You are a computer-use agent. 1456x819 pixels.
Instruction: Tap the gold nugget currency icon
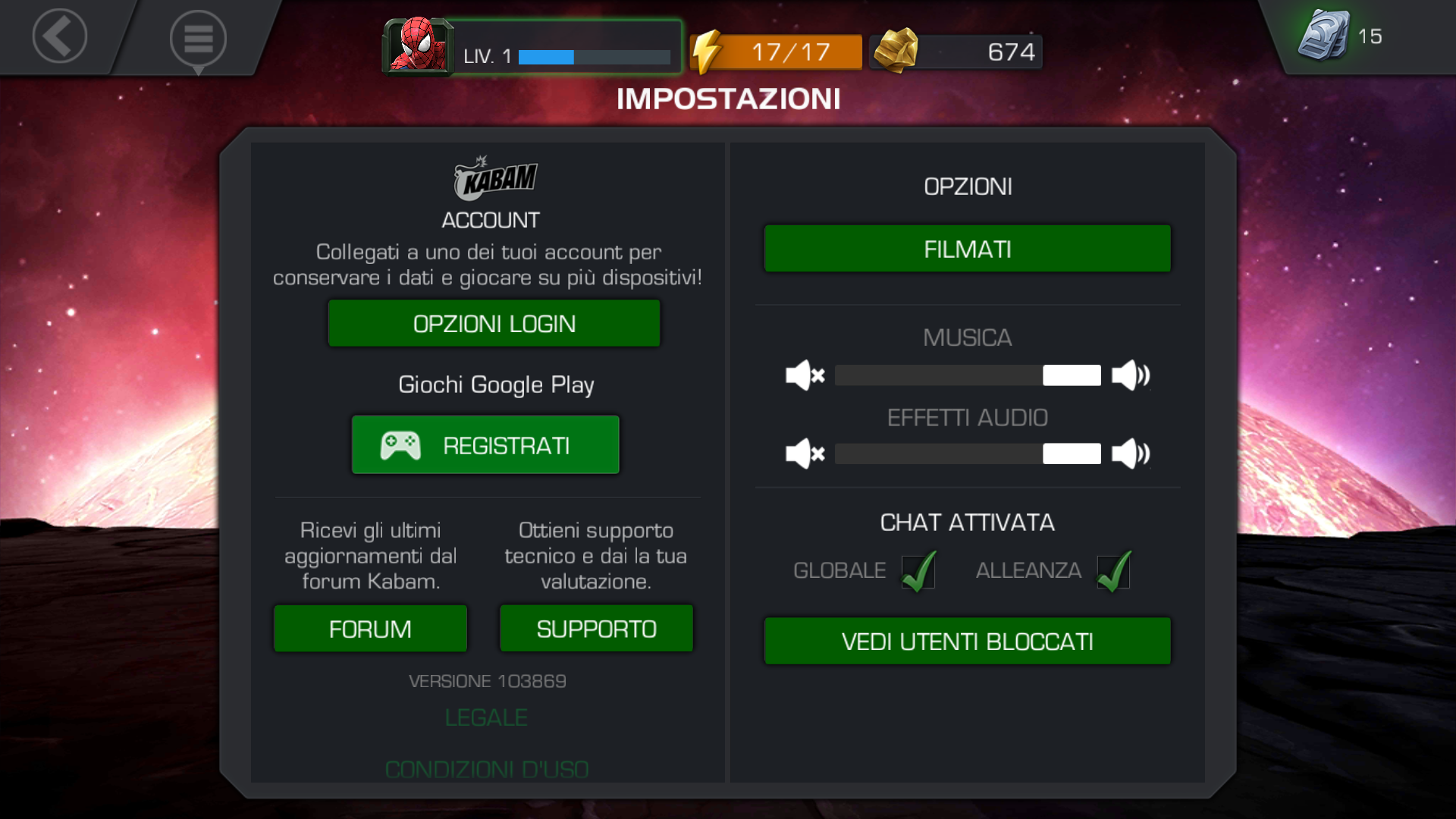896,51
